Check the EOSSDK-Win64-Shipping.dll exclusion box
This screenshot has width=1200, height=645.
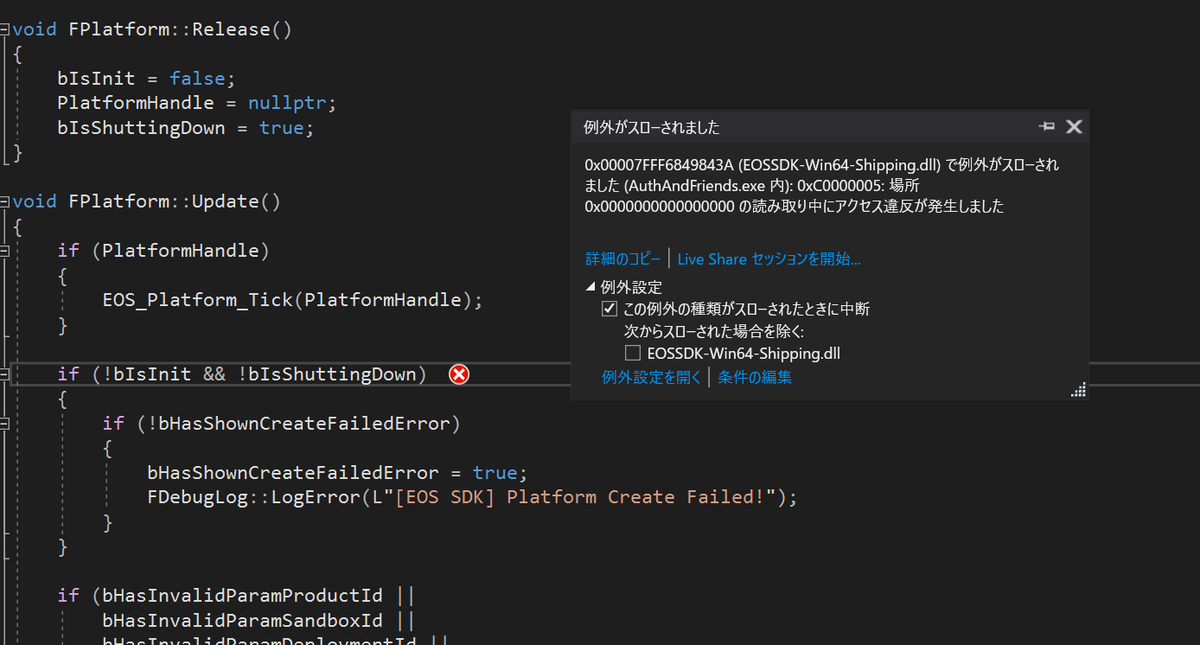click(x=632, y=353)
